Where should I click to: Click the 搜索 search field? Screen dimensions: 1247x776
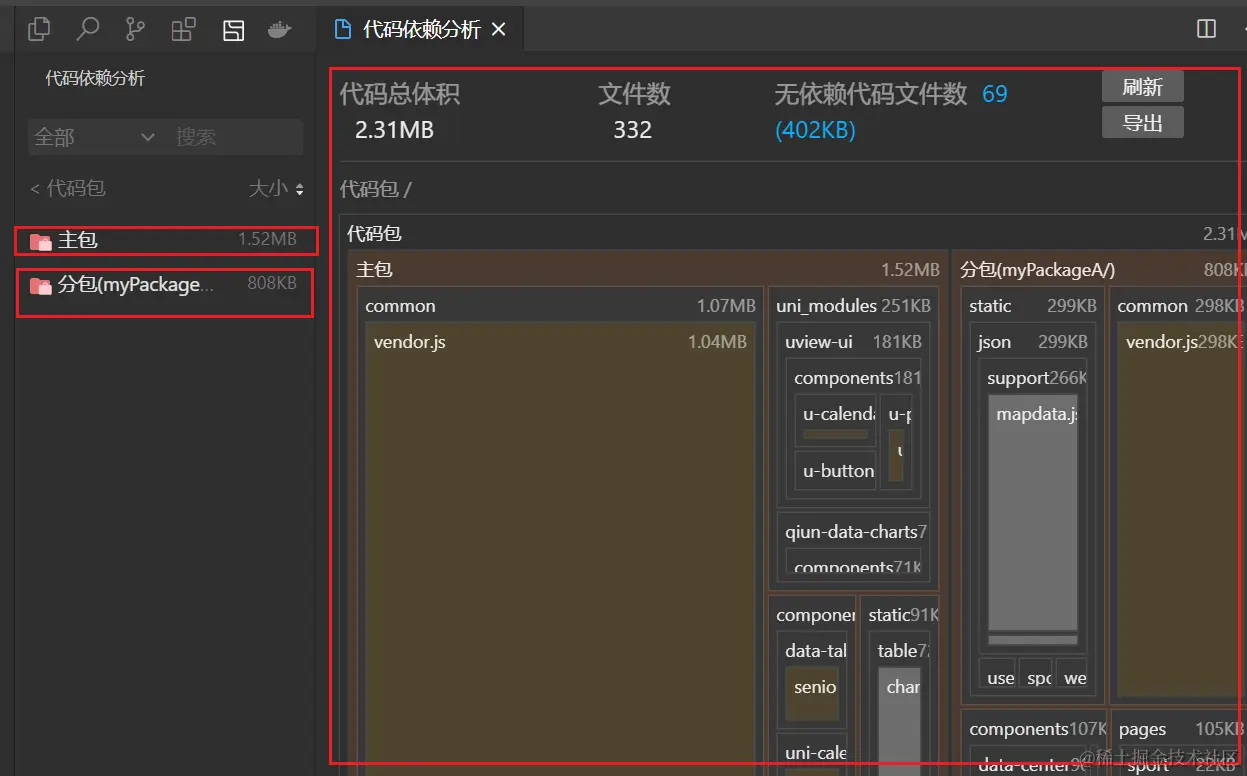pos(237,137)
